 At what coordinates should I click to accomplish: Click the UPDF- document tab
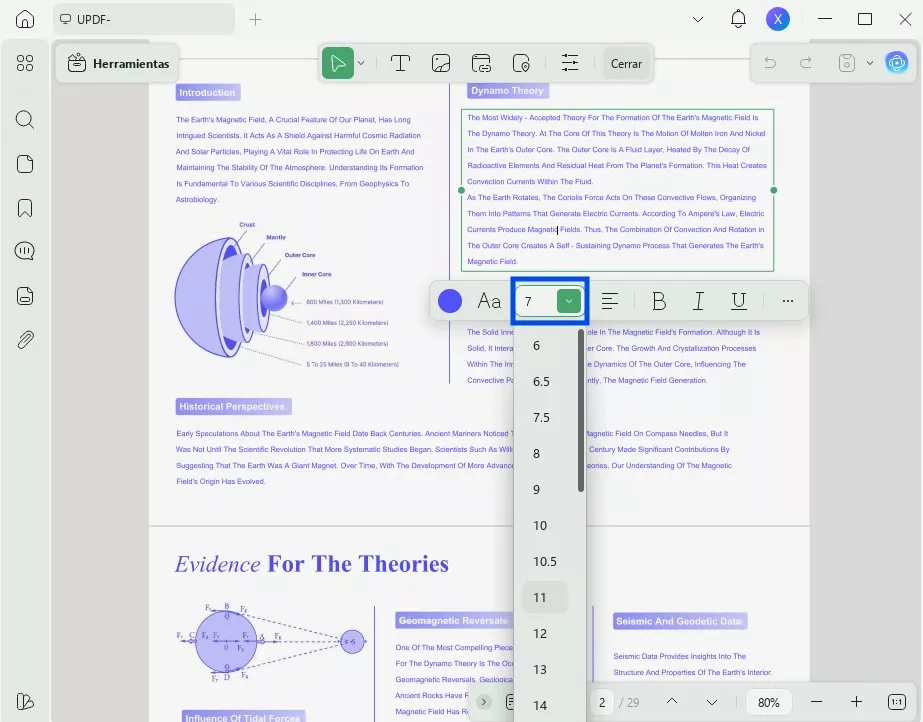tap(144, 19)
